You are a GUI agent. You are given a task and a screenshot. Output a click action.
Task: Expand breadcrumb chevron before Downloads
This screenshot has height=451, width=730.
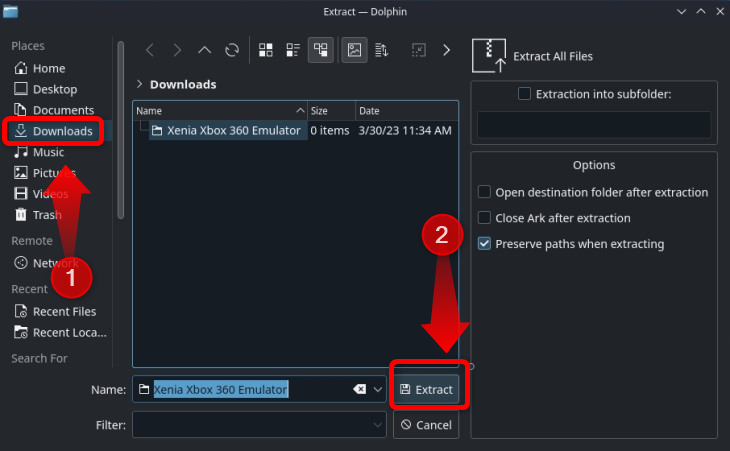pos(139,84)
